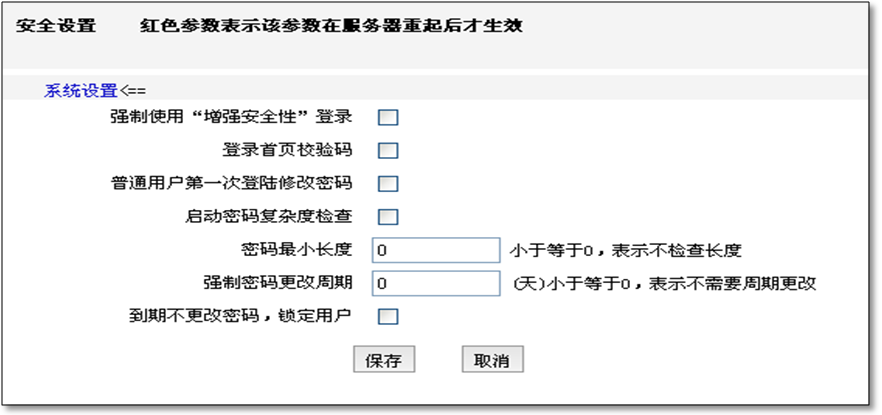Viewport: 882px width, 415px height.
Task: Select the 安全设置 page title
Action: pyautogui.click(x=56, y=26)
